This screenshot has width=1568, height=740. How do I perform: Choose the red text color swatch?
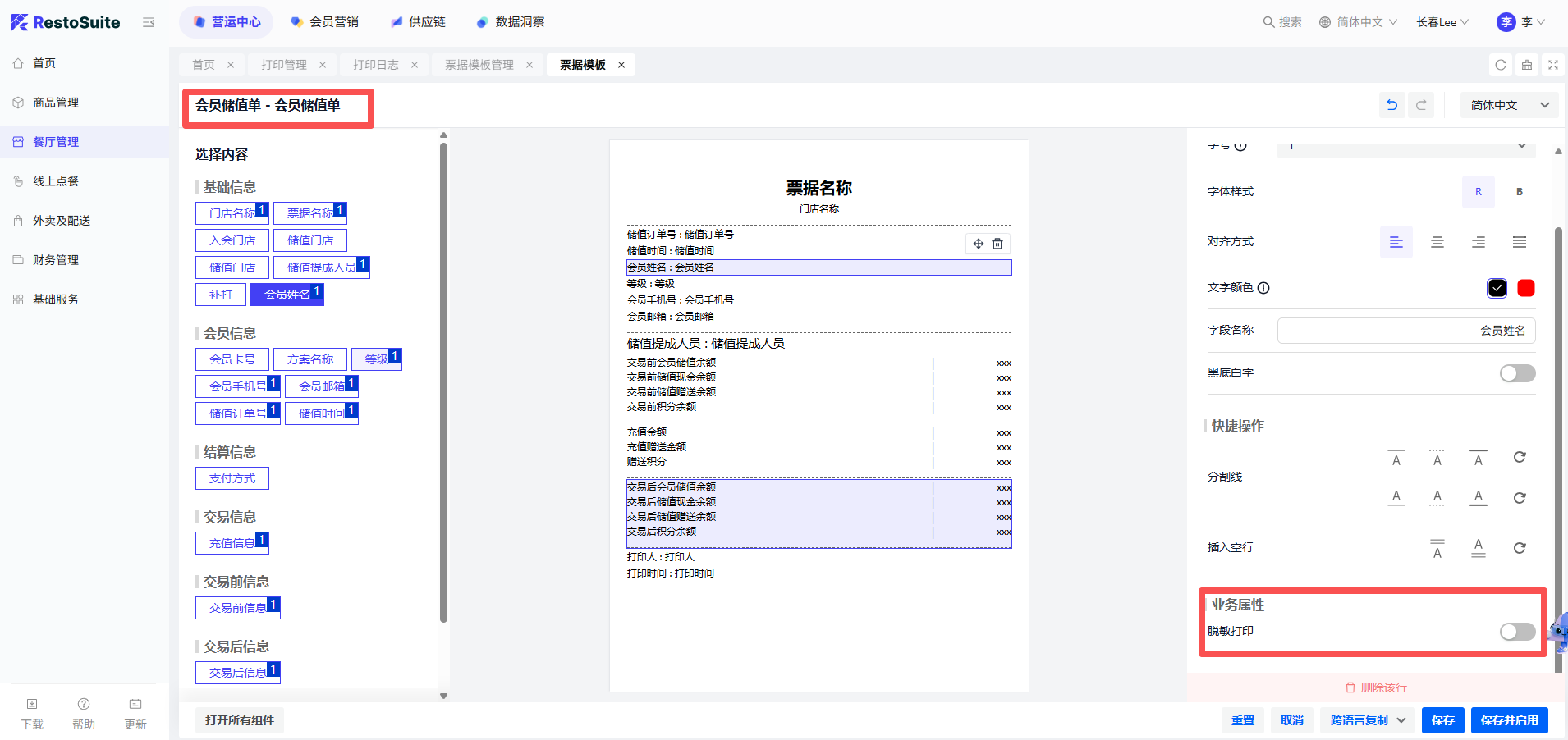pyautogui.click(x=1525, y=288)
